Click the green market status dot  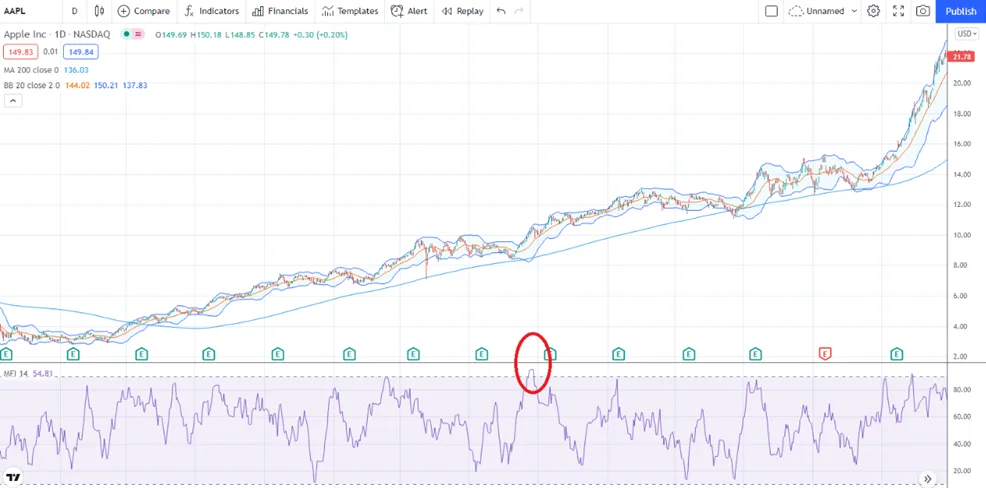[126, 35]
